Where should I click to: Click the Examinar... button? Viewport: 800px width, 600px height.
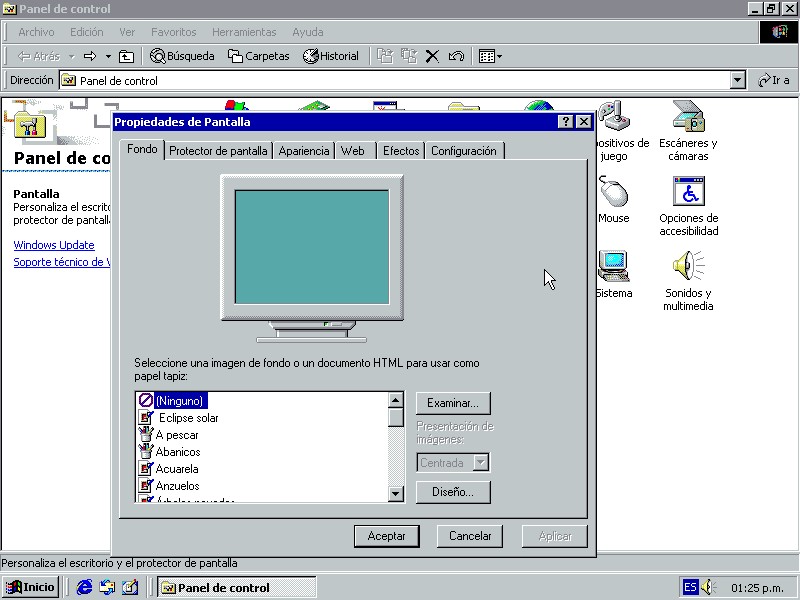pyautogui.click(x=453, y=403)
